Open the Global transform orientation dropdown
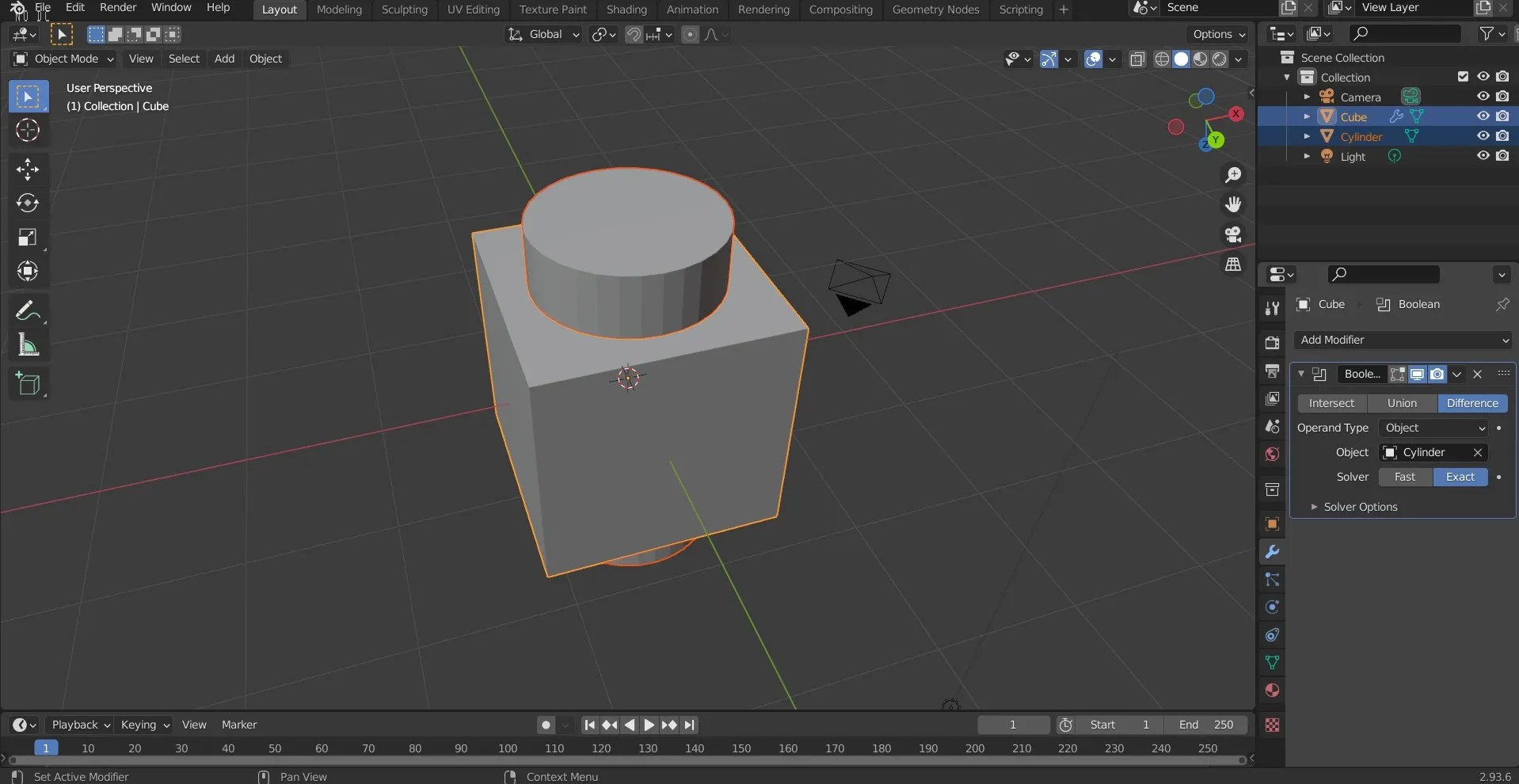 543,35
